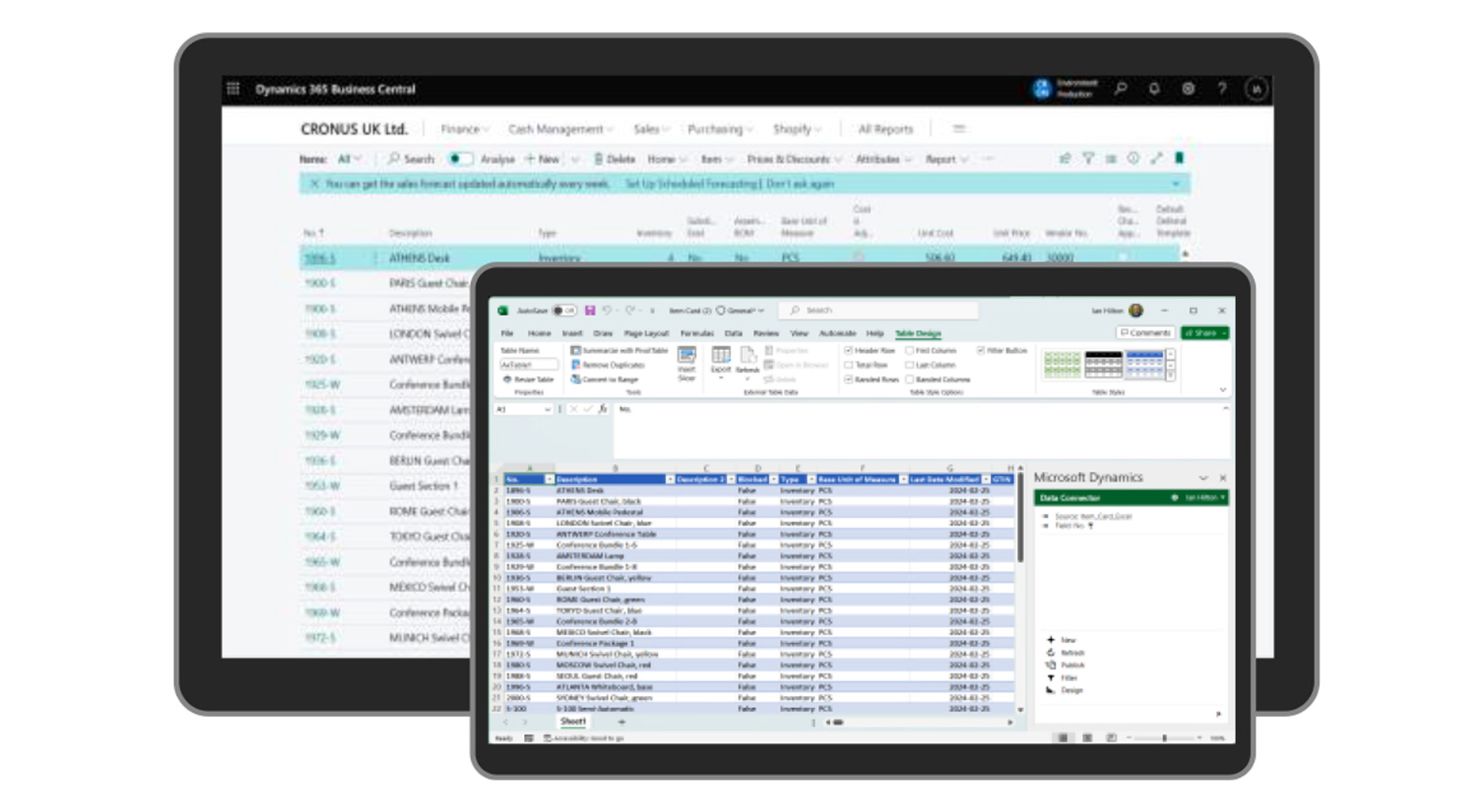Open the Table Design tab in Excel
This screenshot has width=1462, height=812.
click(918, 334)
